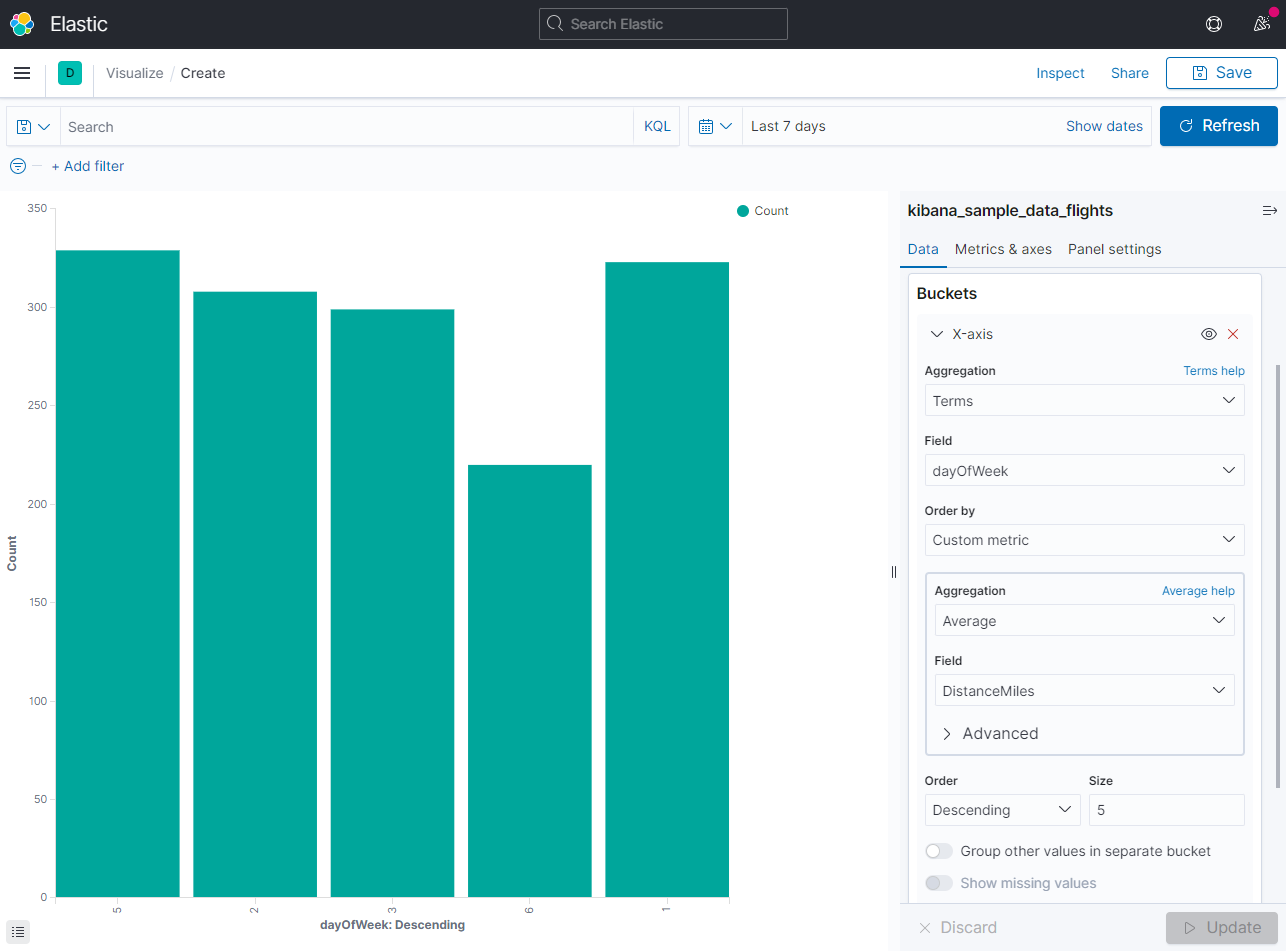This screenshot has width=1286, height=951.
Task: Remove the X-axis bucket with red X
Action: tap(1233, 334)
